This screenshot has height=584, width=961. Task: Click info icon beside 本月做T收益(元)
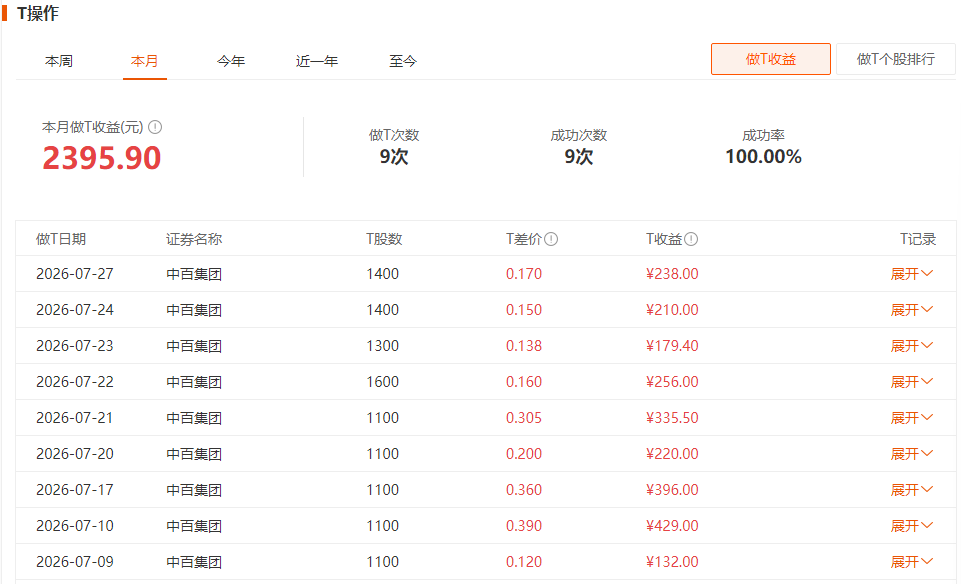coord(155,127)
